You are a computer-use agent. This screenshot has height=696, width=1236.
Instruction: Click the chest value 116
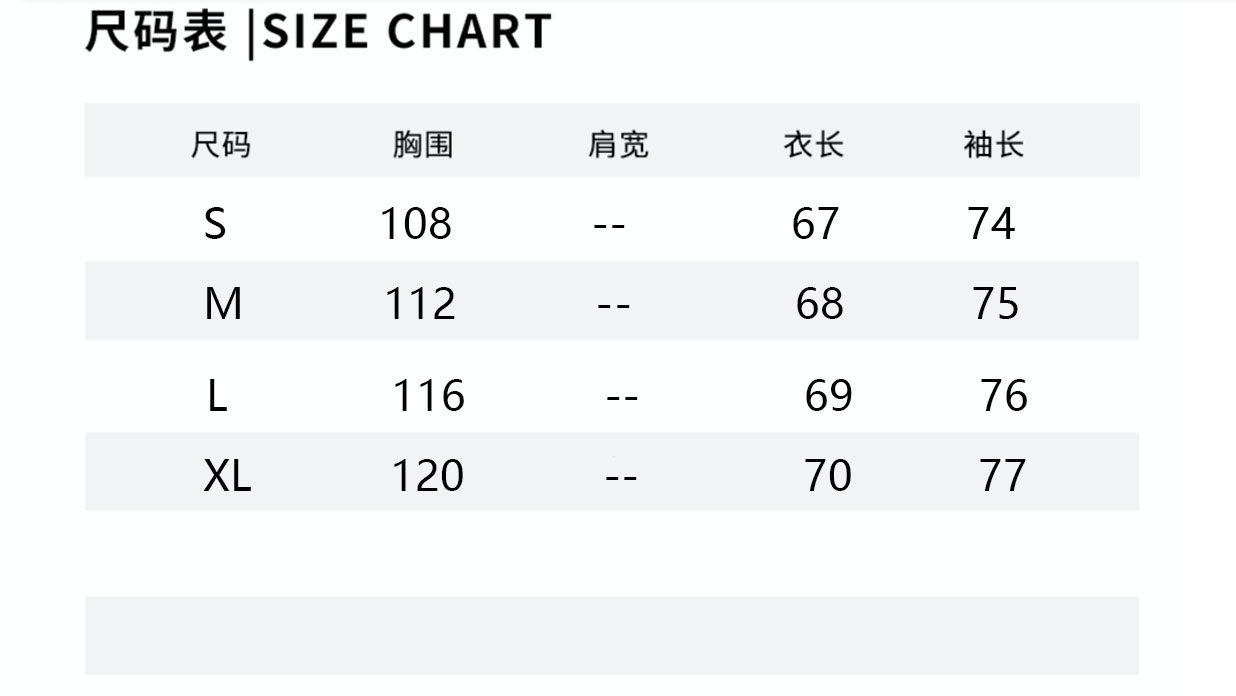click(428, 397)
